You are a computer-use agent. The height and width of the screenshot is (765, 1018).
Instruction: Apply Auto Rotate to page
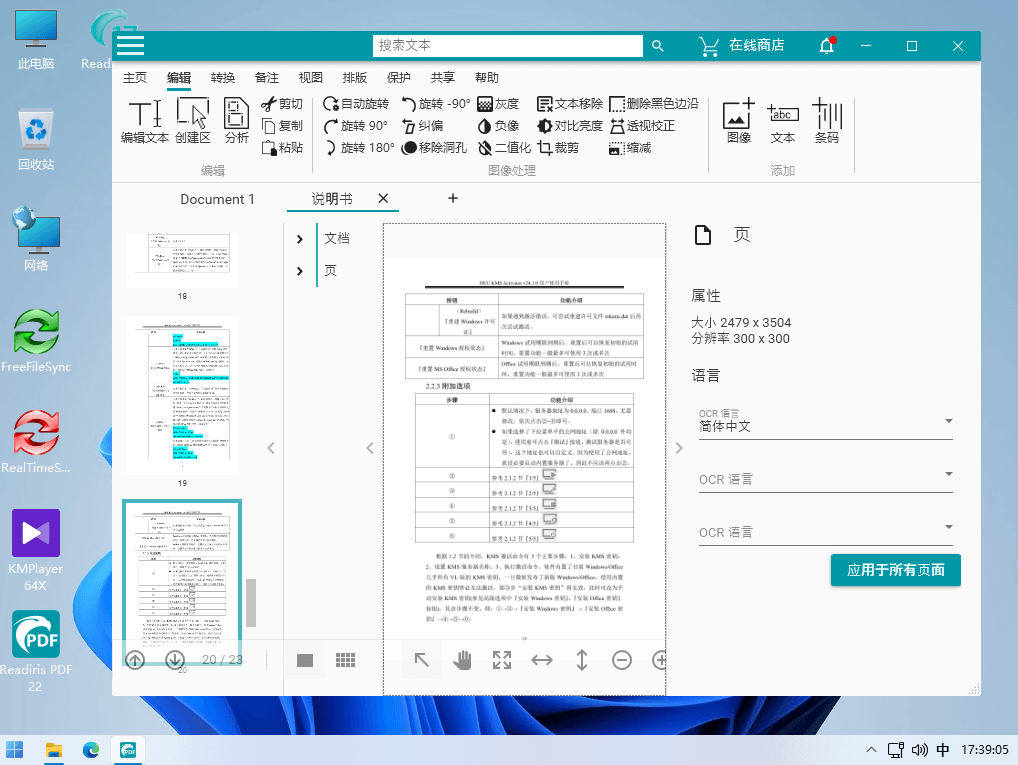pos(356,104)
